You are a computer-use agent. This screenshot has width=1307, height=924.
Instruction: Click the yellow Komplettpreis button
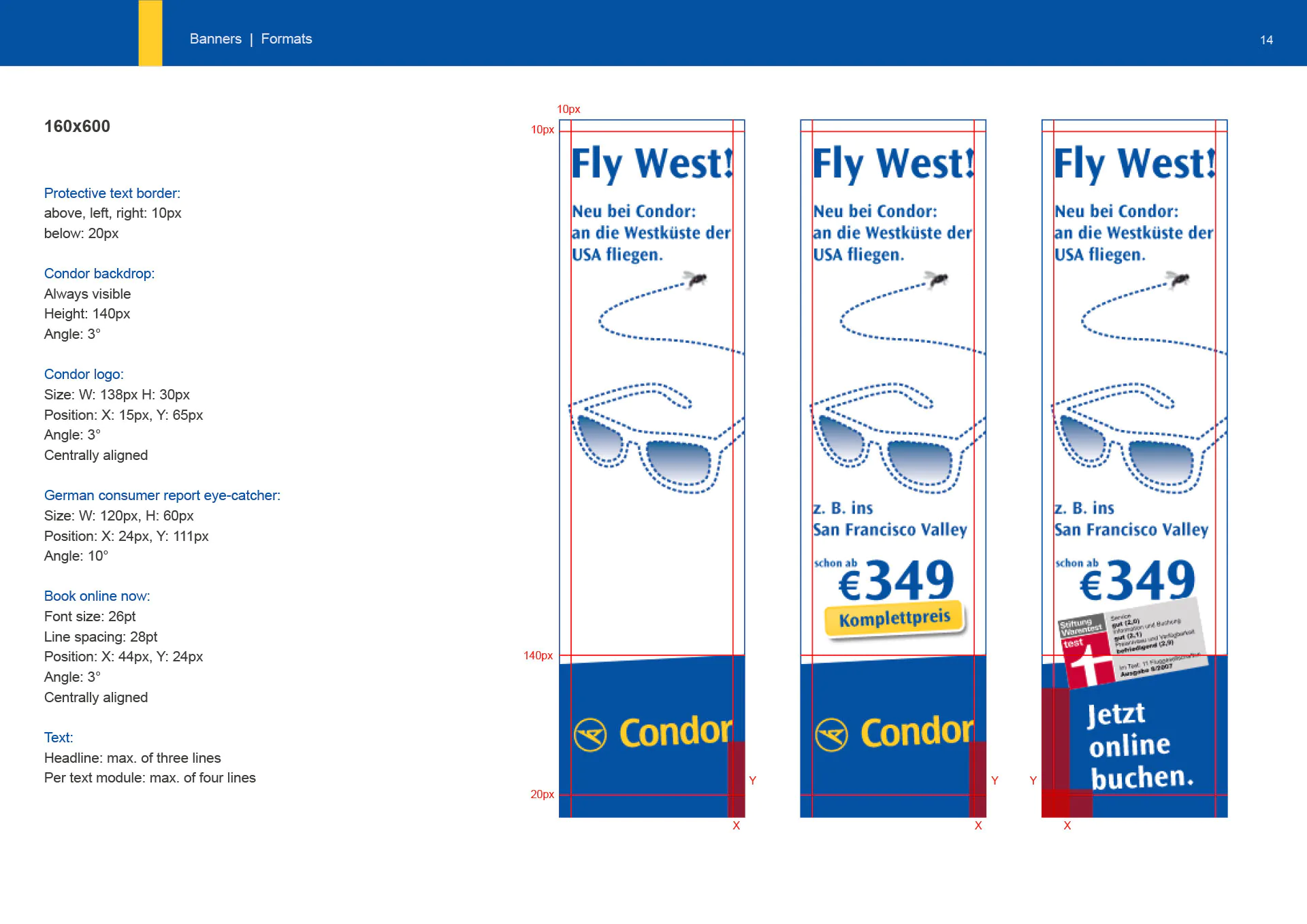894,618
